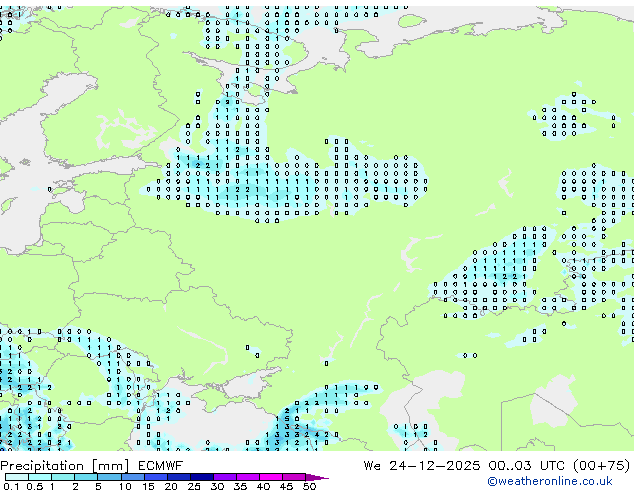This screenshot has width=634, height=490.
Task: Click the "(00+75)" forecast offset text
Action: (x=602, y=466)
